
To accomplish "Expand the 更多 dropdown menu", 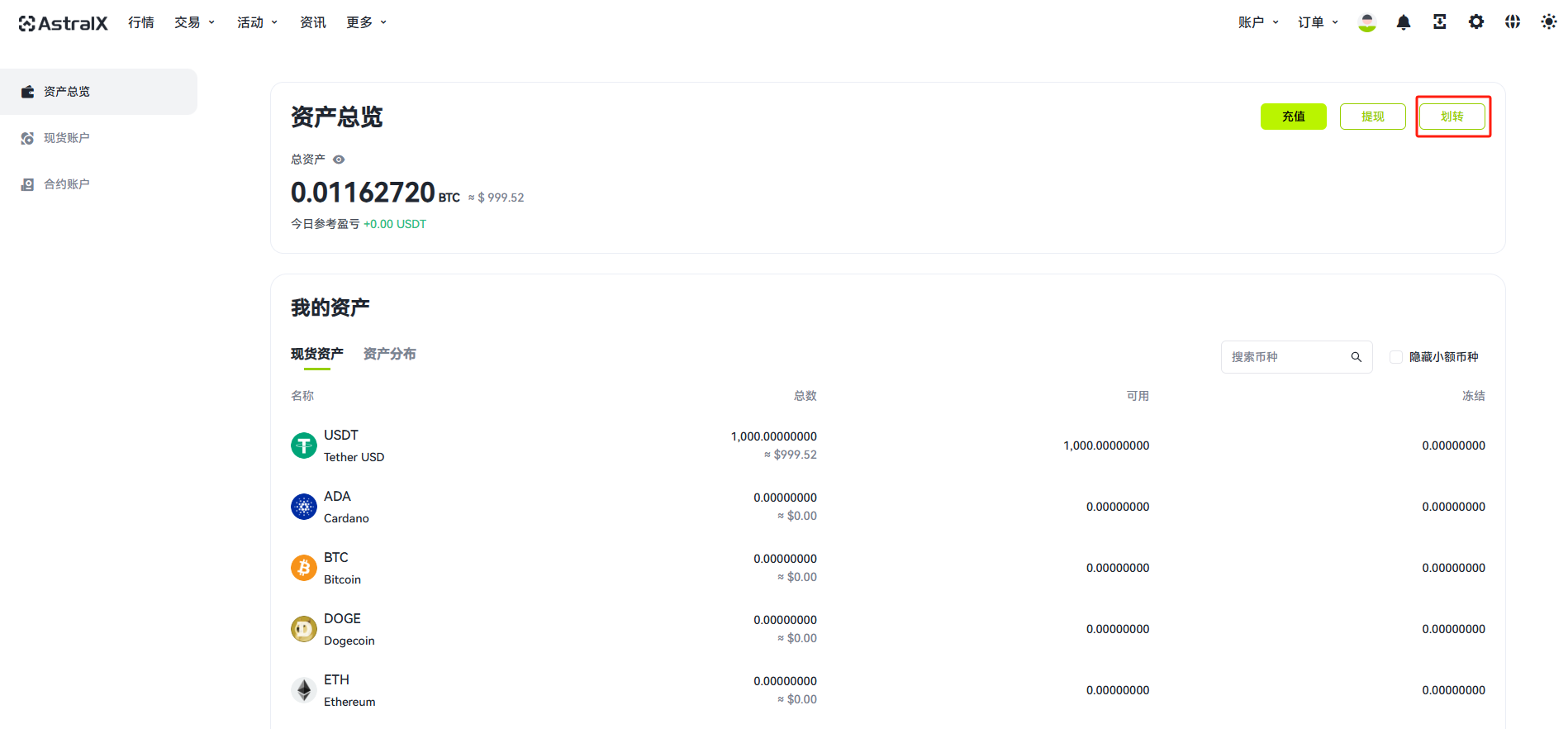I will pos(367,22).
